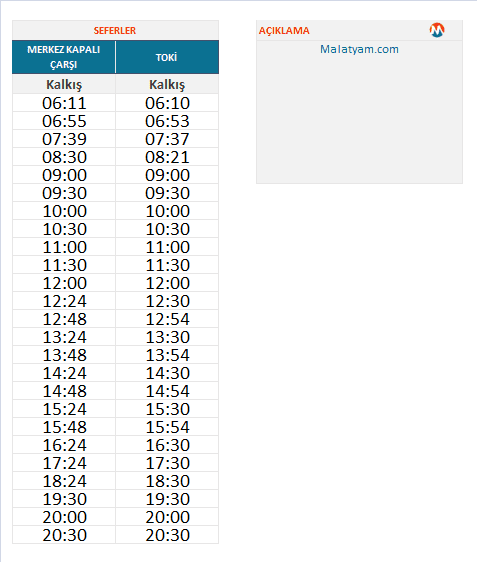
Task: Click the 17:30 departure cell
Action: click(167, 463)
